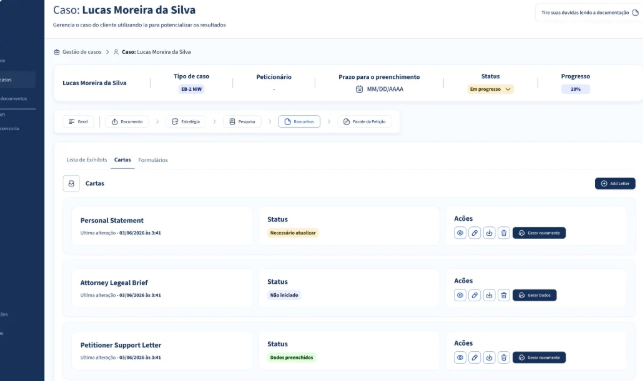Screen dimensions: 643x381
Task: Open the documentos item in sidebar
Action: pos(14,98)
